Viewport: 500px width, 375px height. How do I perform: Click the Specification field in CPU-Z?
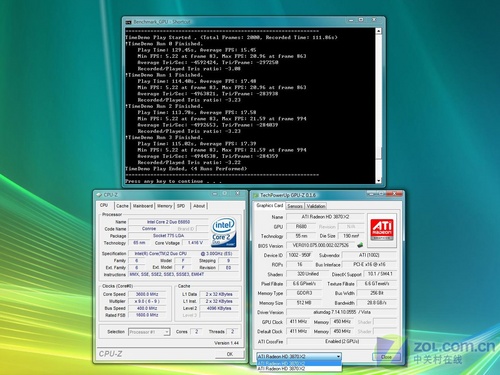184,254
